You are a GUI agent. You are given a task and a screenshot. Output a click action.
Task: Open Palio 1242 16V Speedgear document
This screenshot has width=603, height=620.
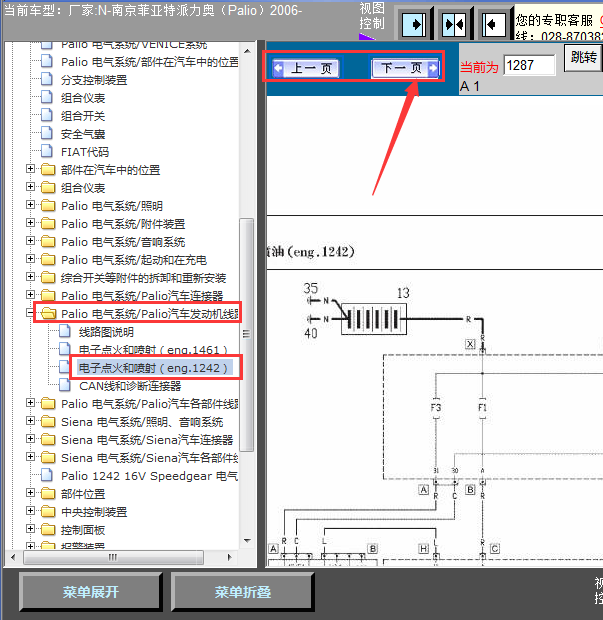pyautogui.click(x=149, y=476)
